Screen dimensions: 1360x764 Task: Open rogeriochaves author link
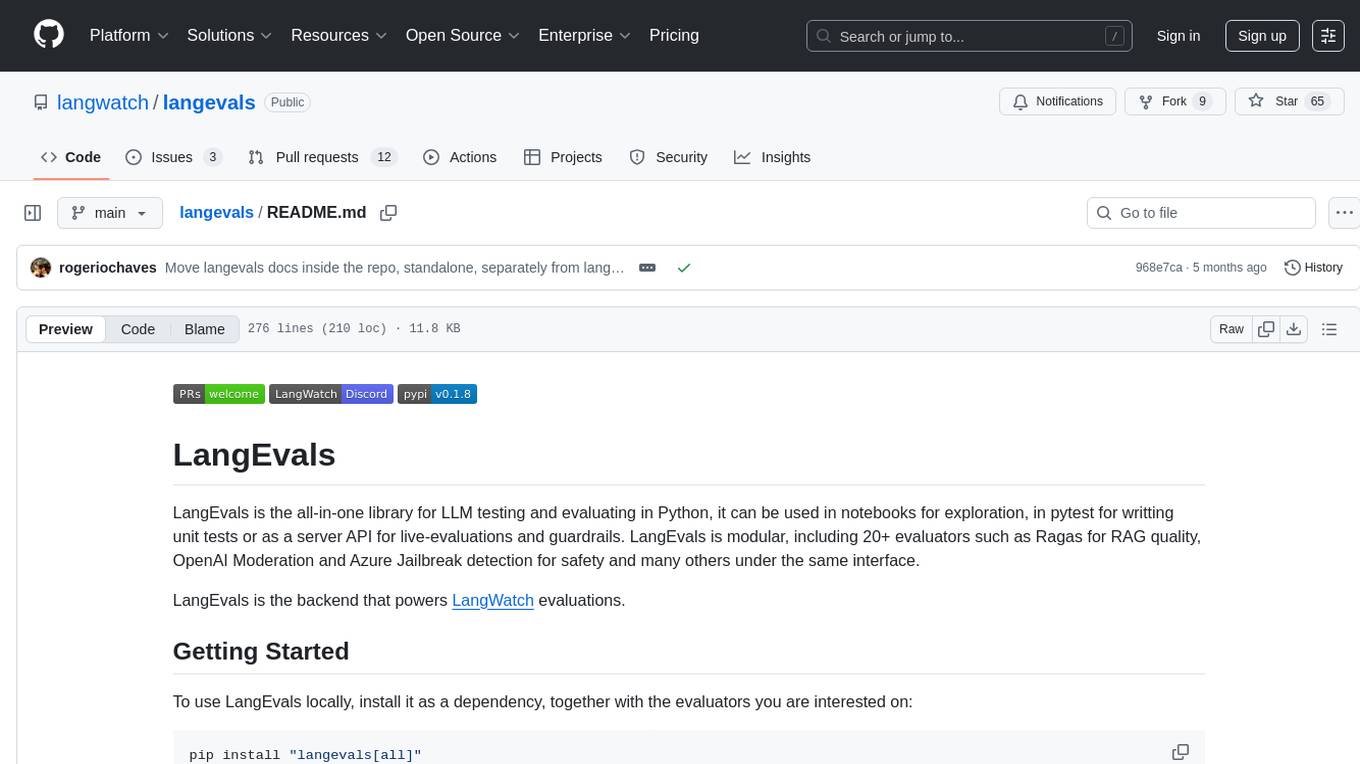pyautogui.click(x=108, y=268)
